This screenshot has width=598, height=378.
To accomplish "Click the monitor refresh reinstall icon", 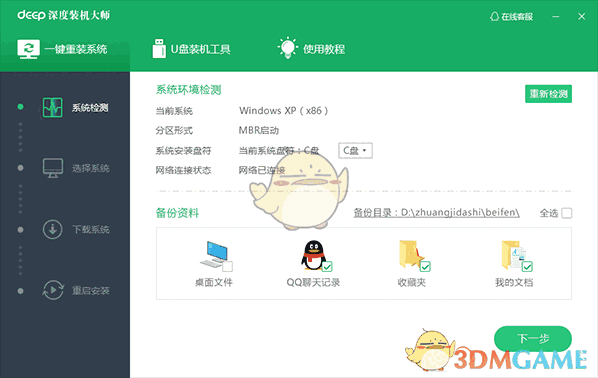I will click(x=28, y=49).
